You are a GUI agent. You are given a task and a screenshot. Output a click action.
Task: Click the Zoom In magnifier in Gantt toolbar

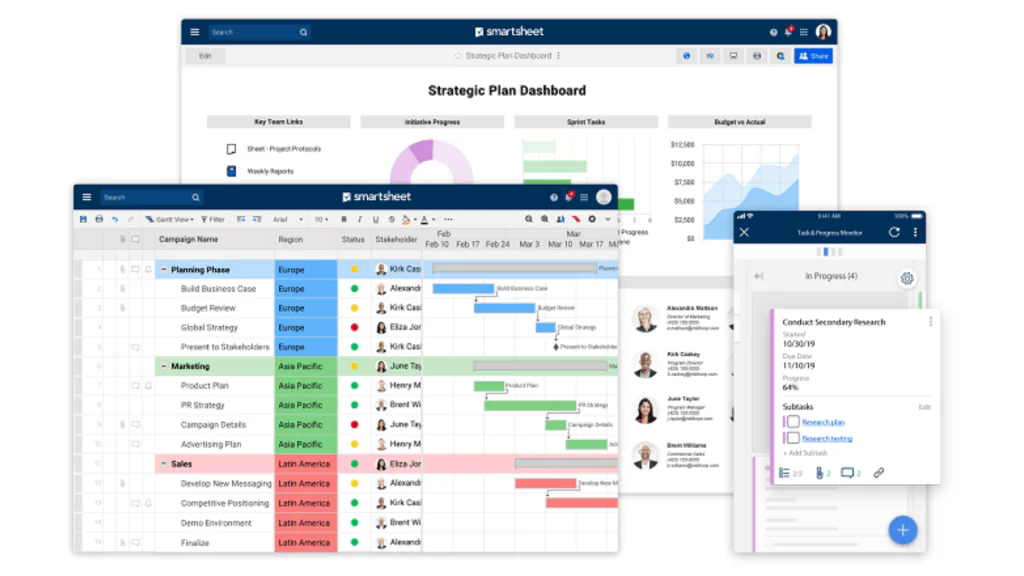(x=545, y=219)
